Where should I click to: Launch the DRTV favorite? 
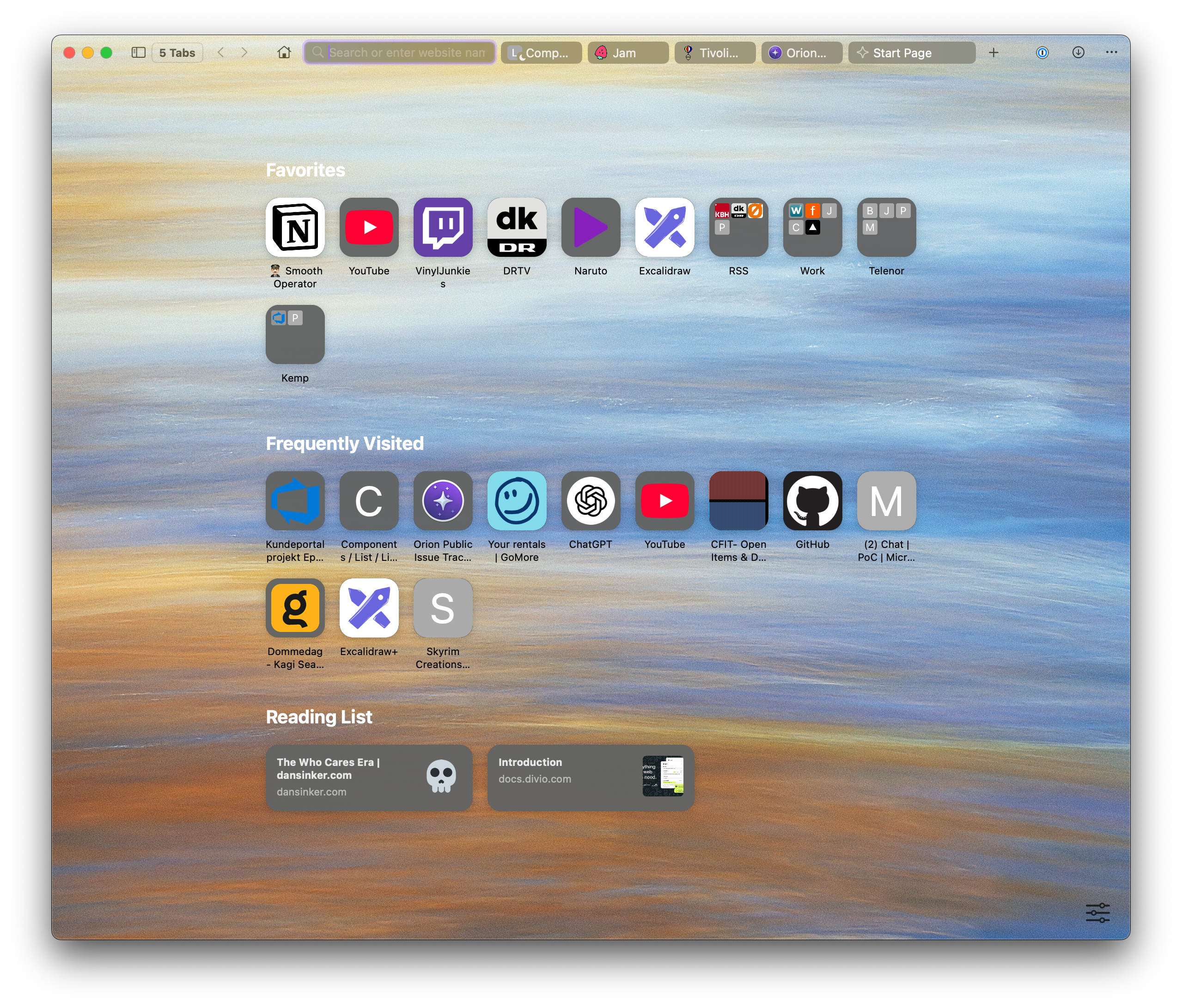click(x=517, y=228)
